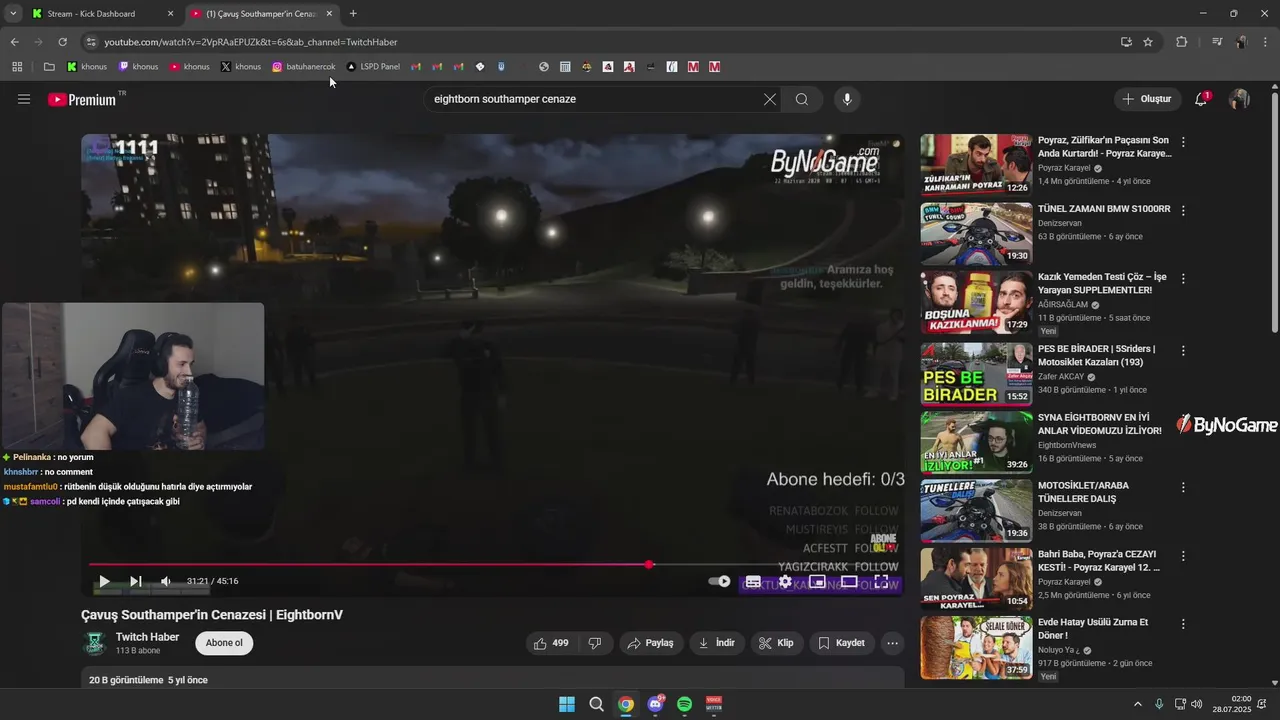1280x720 pixels.
Task: Run search with the magnifier button
Action: (x=802, y=99)
